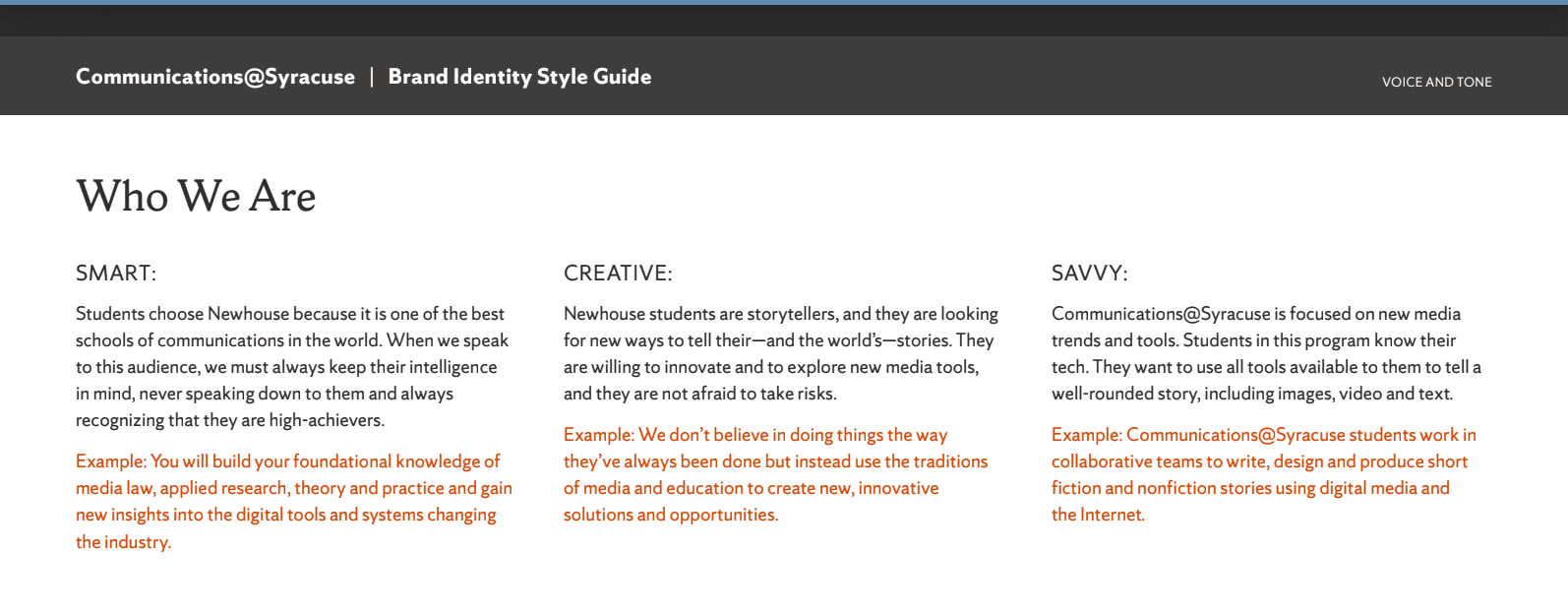Click the orange example about collaborative teams
Viewport: 1568px width, 612px height.
click(x=1264, y=474)
